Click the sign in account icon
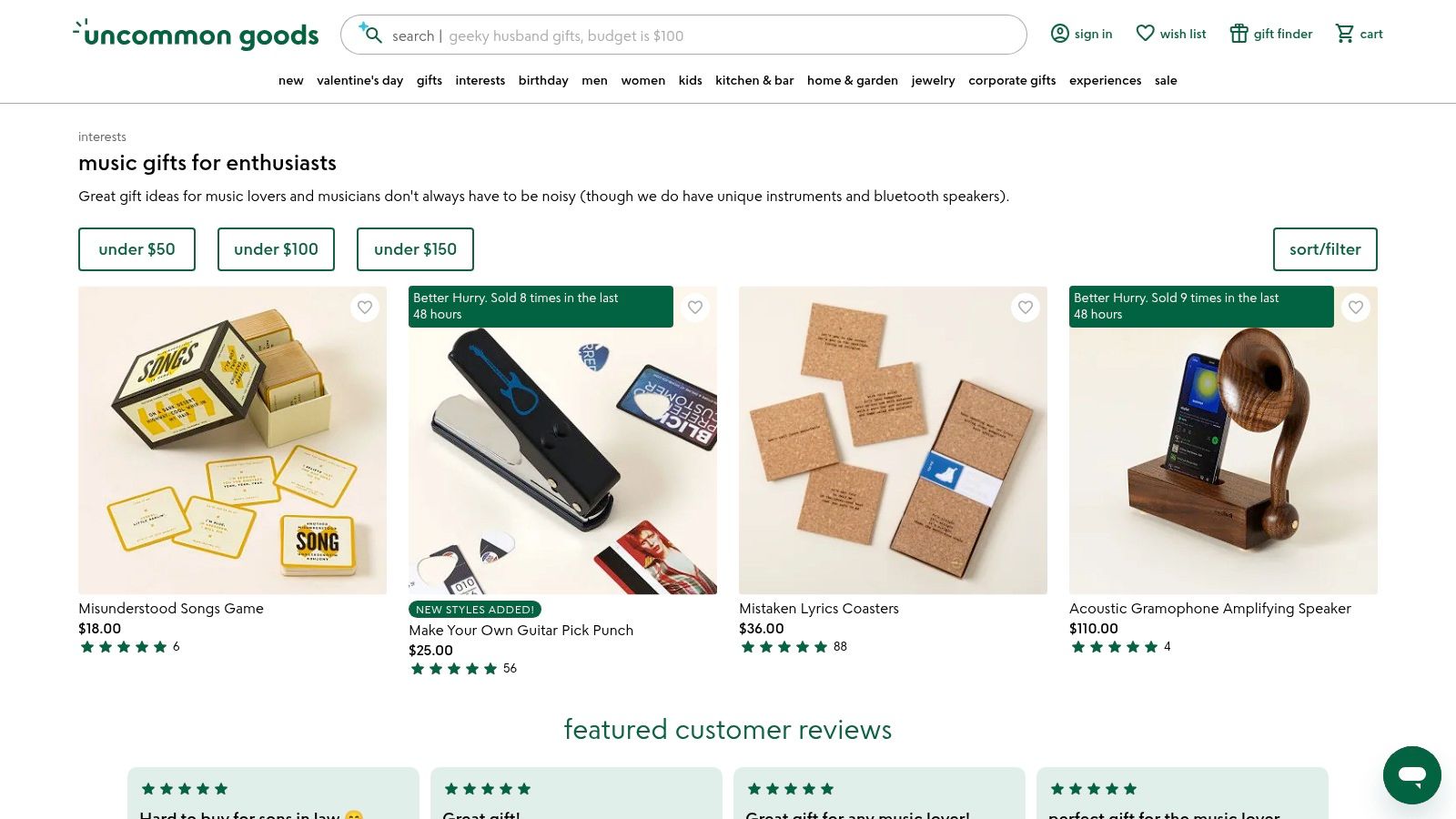The height and width of the screenshot is (819, 1456). (x=1060, y=33)
